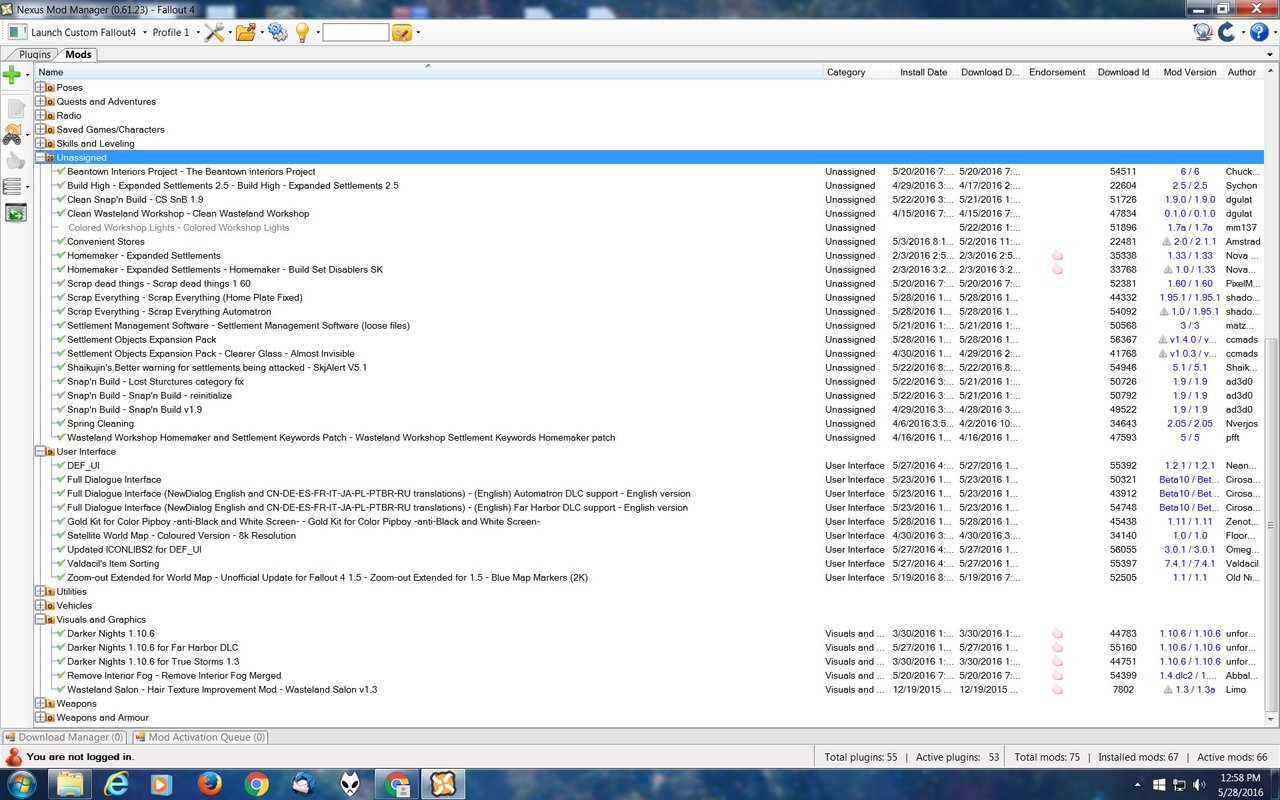Screen dimensions: 1280x800
Task: Toggle the DEF_UI mod checkmark
Action: click(61, 465)
